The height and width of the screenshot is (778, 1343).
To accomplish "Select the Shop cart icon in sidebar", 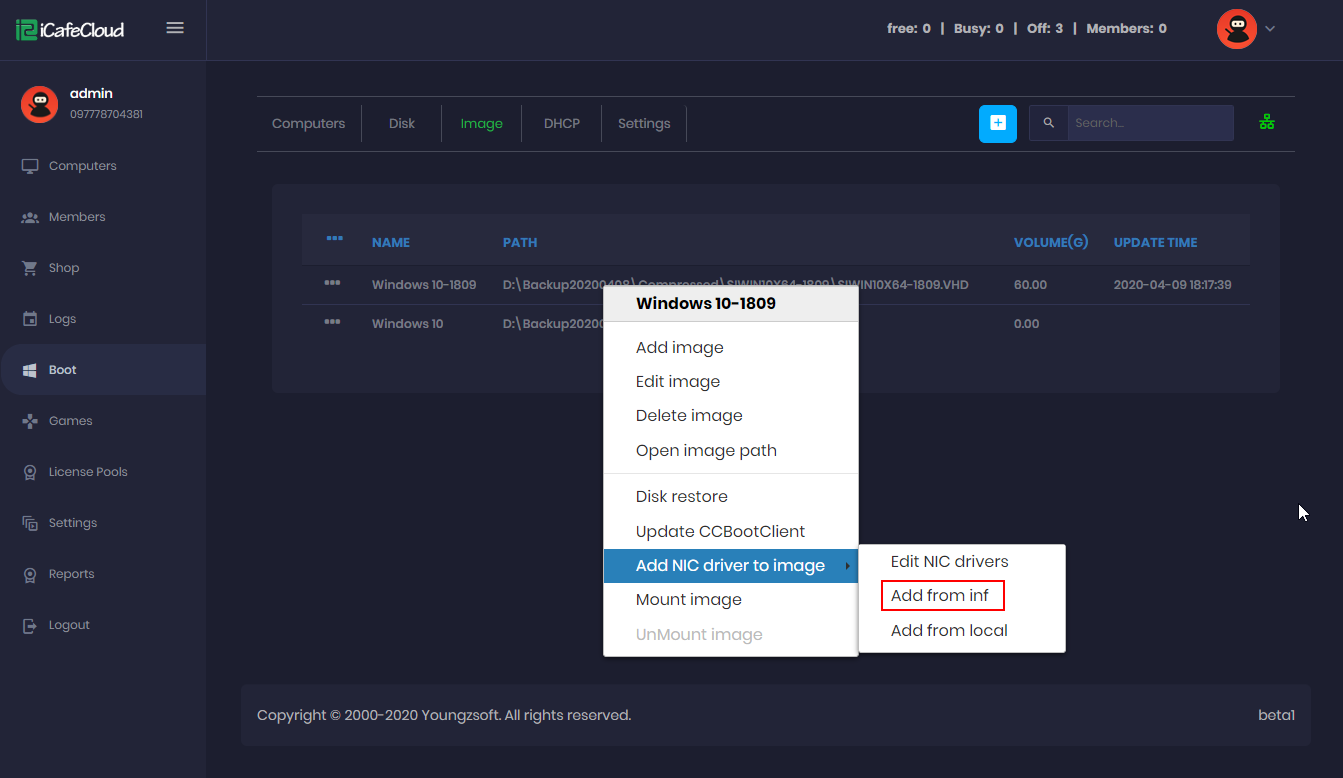I will 31,267.
